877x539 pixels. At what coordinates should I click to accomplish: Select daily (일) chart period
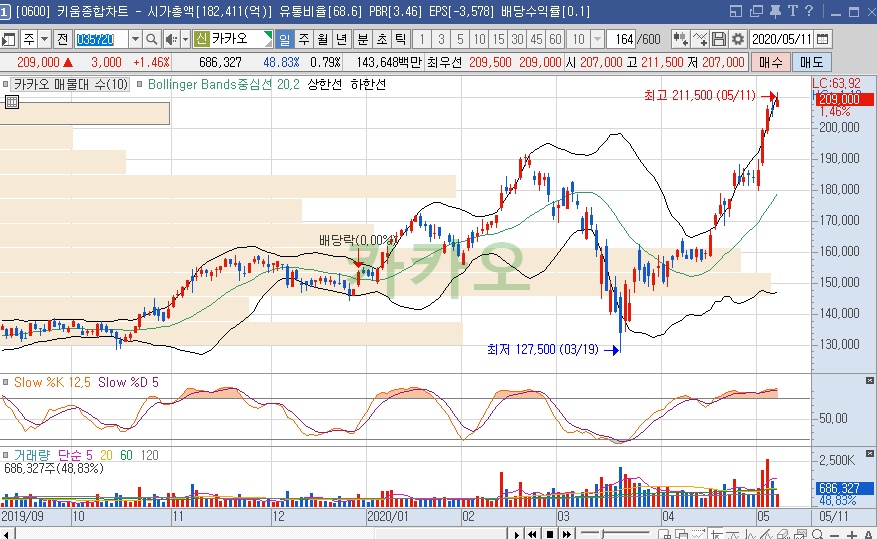click(x=285, y=39)
